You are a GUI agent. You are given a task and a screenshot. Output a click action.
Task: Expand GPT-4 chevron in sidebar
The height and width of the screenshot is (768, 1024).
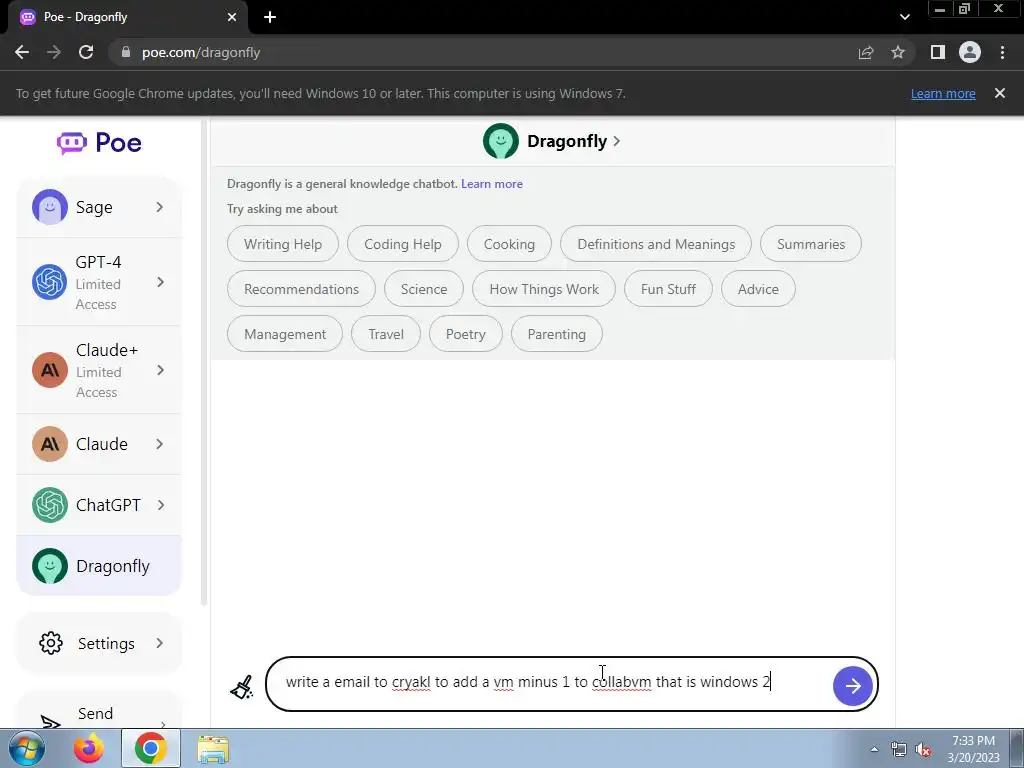point(160,282)
